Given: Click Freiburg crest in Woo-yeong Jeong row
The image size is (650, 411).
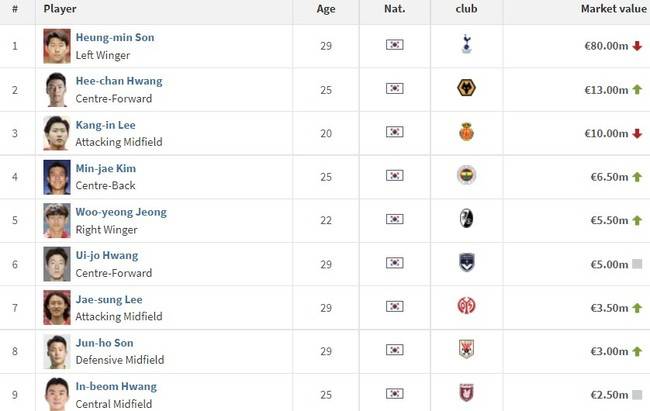Looking at the screenshot, I should (466, 219).
